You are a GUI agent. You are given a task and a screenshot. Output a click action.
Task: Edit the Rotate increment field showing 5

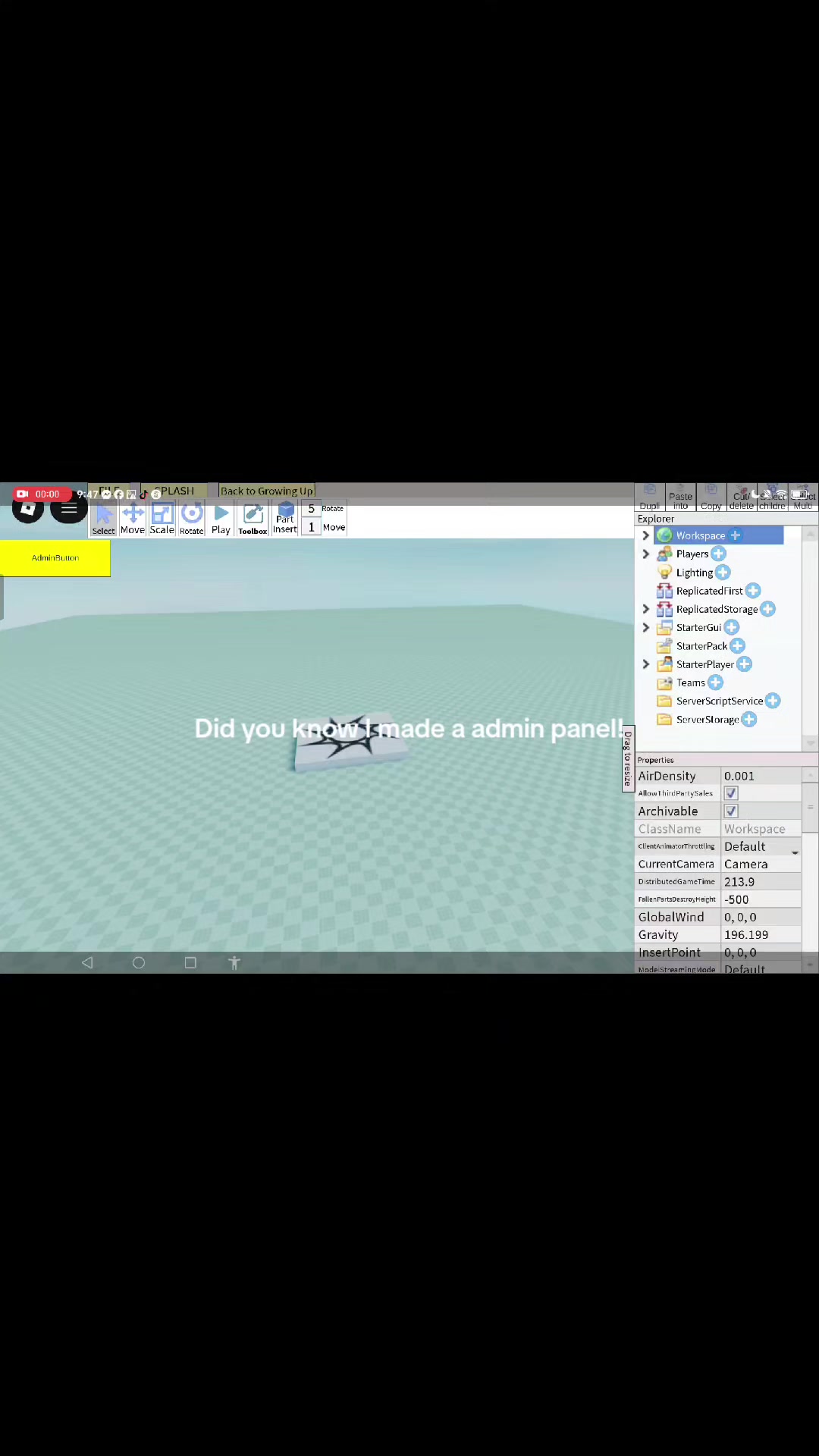pos(311,509)
